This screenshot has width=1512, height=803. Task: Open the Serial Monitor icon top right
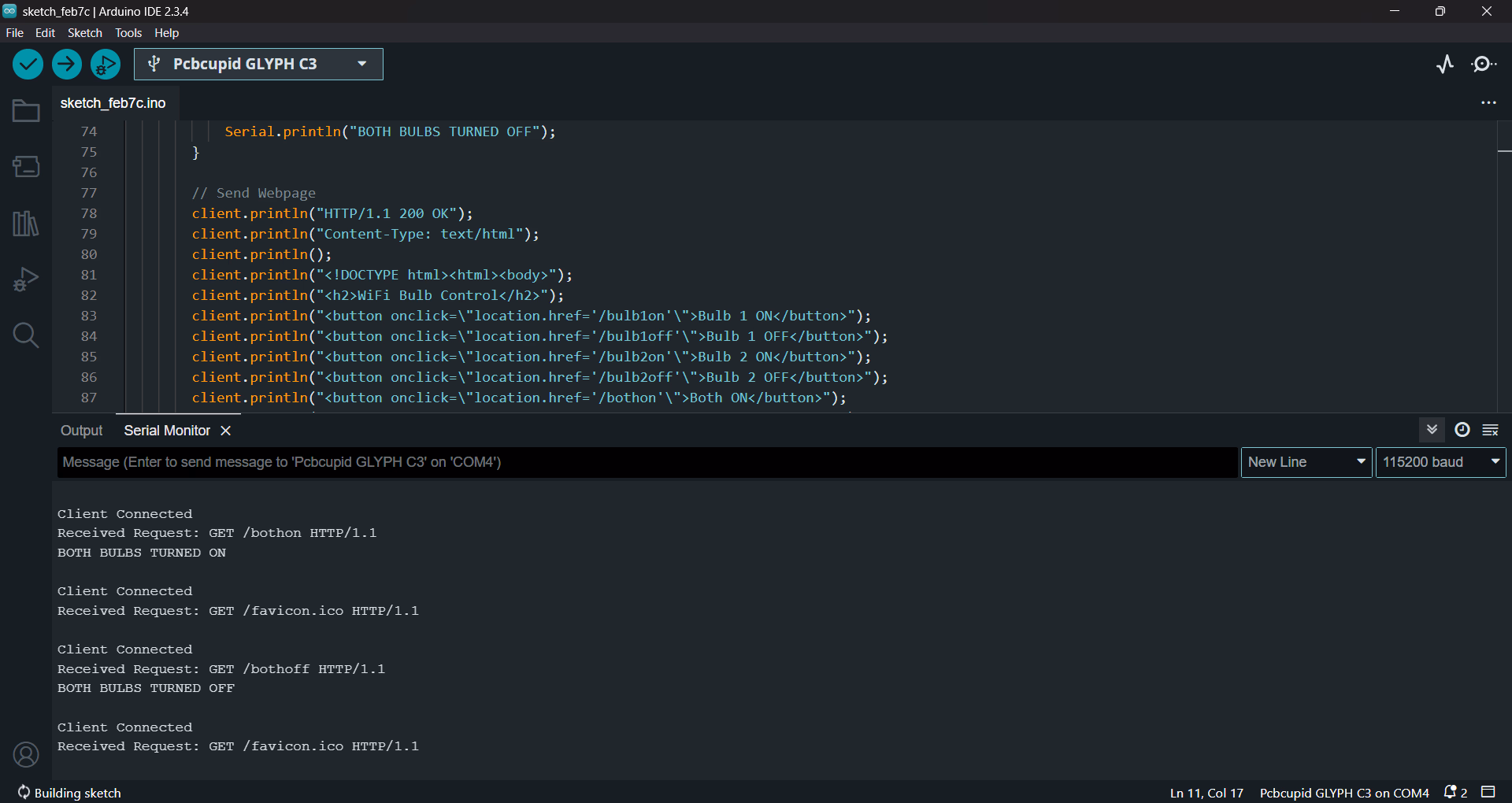coord(1484,64)
